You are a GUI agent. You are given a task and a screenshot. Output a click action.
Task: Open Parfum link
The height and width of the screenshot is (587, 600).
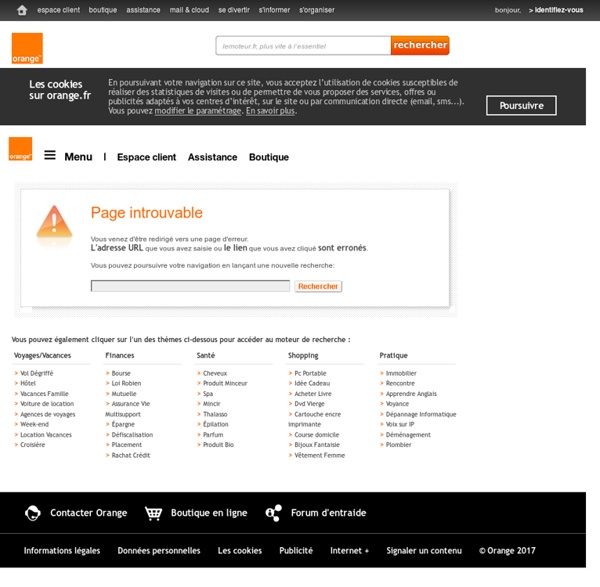point(213,435)
